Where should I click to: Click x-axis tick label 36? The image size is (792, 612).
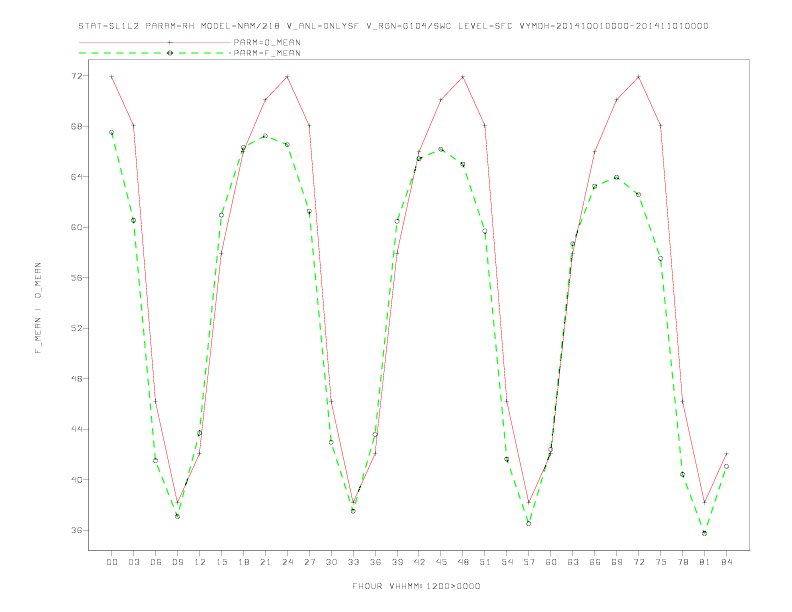point(375,562)
